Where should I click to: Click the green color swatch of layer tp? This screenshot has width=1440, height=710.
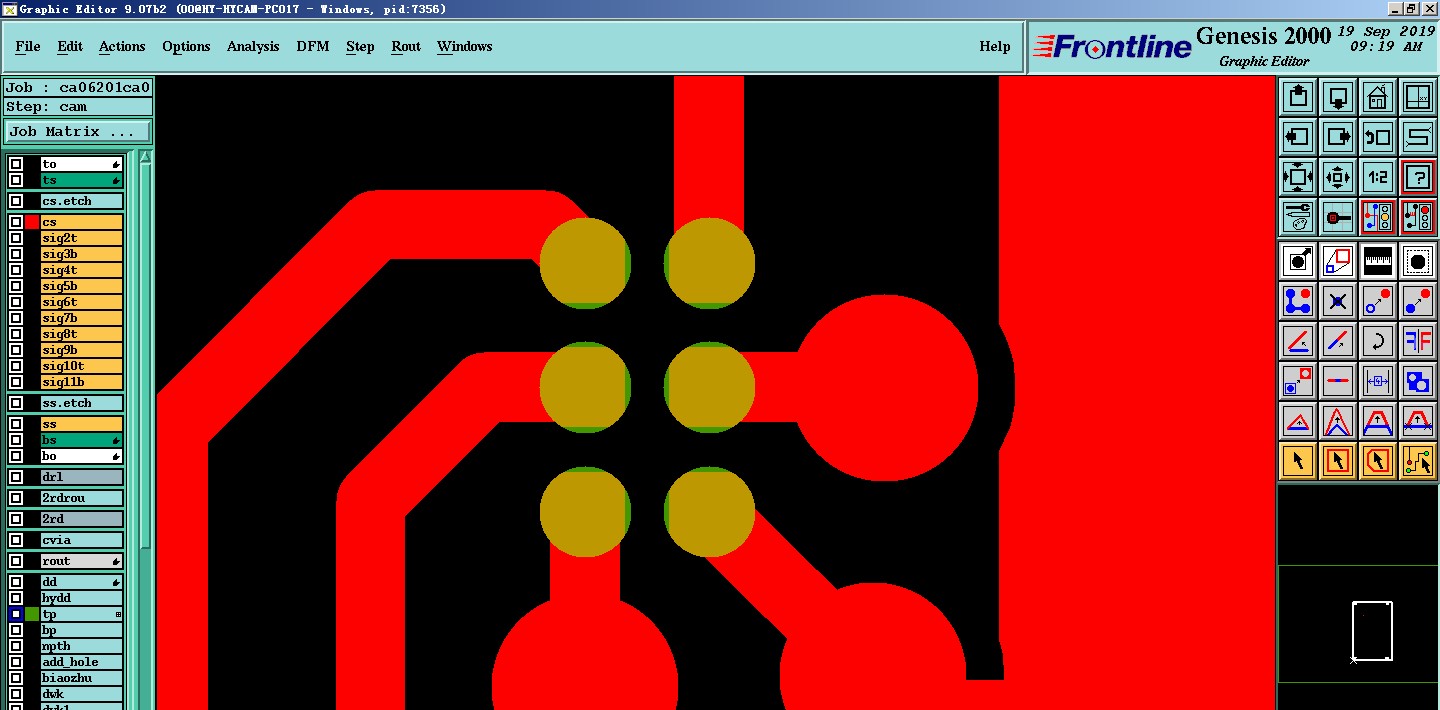pos(32,614)
